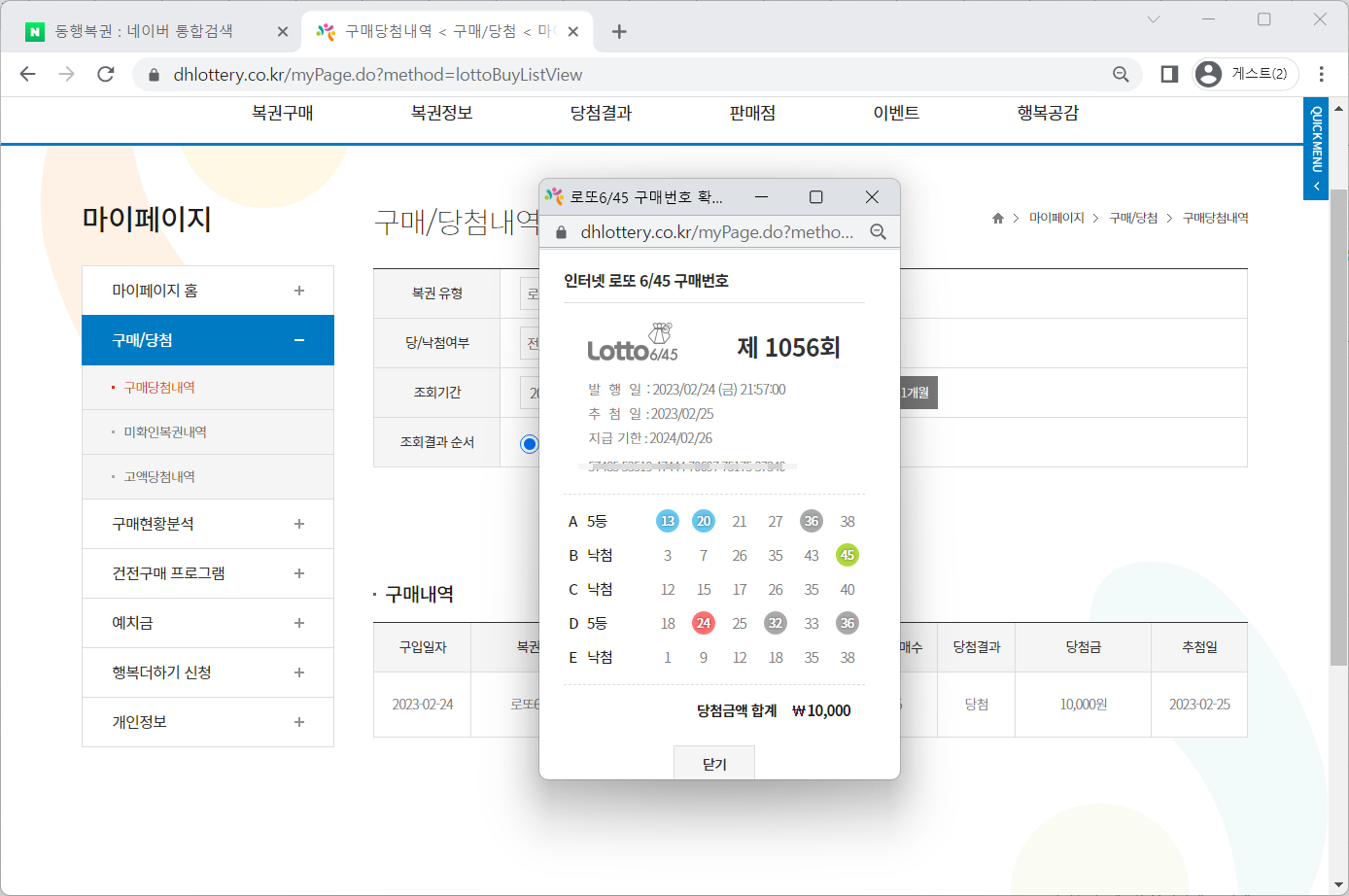Open the QUICK MENU side tab

[x=1316, y=149]
